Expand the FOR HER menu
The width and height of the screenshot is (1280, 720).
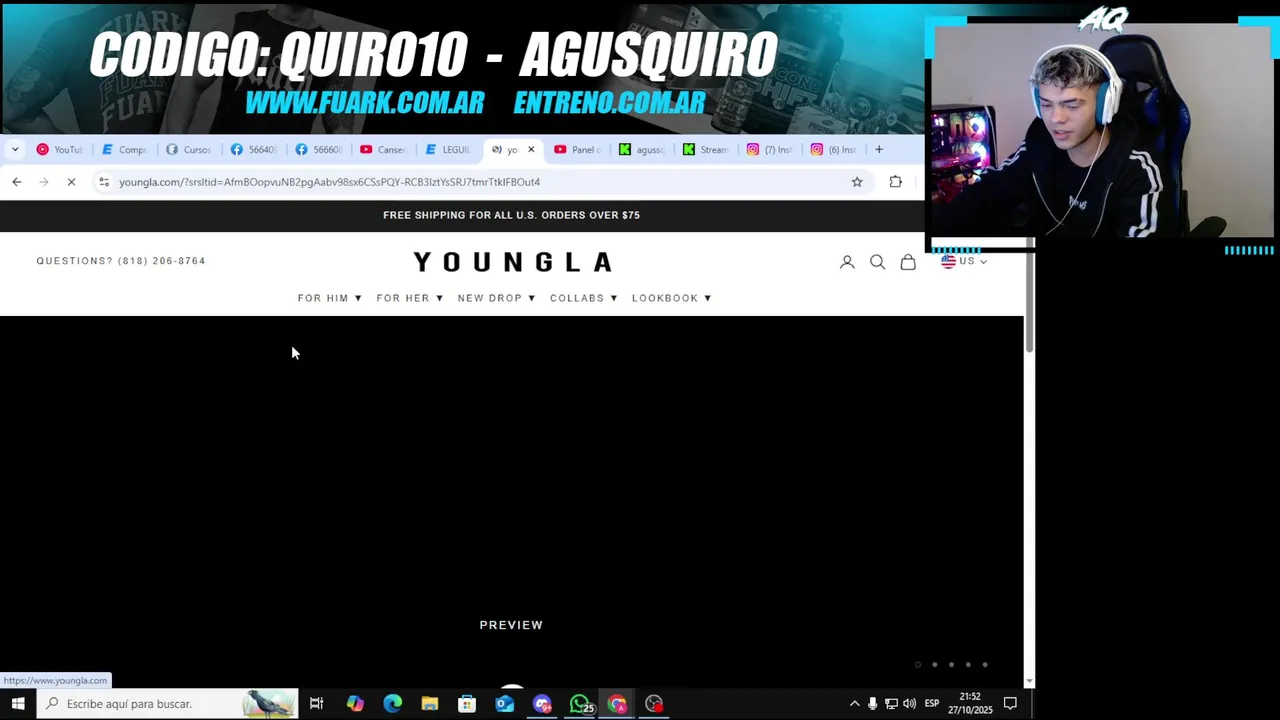click(410, 298)
